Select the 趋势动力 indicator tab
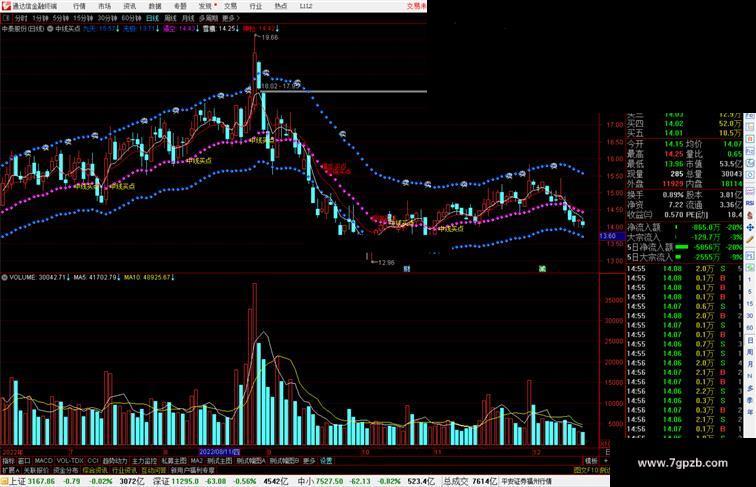The image size is (756, 487). pyautogui.click(x=115, y=461)
